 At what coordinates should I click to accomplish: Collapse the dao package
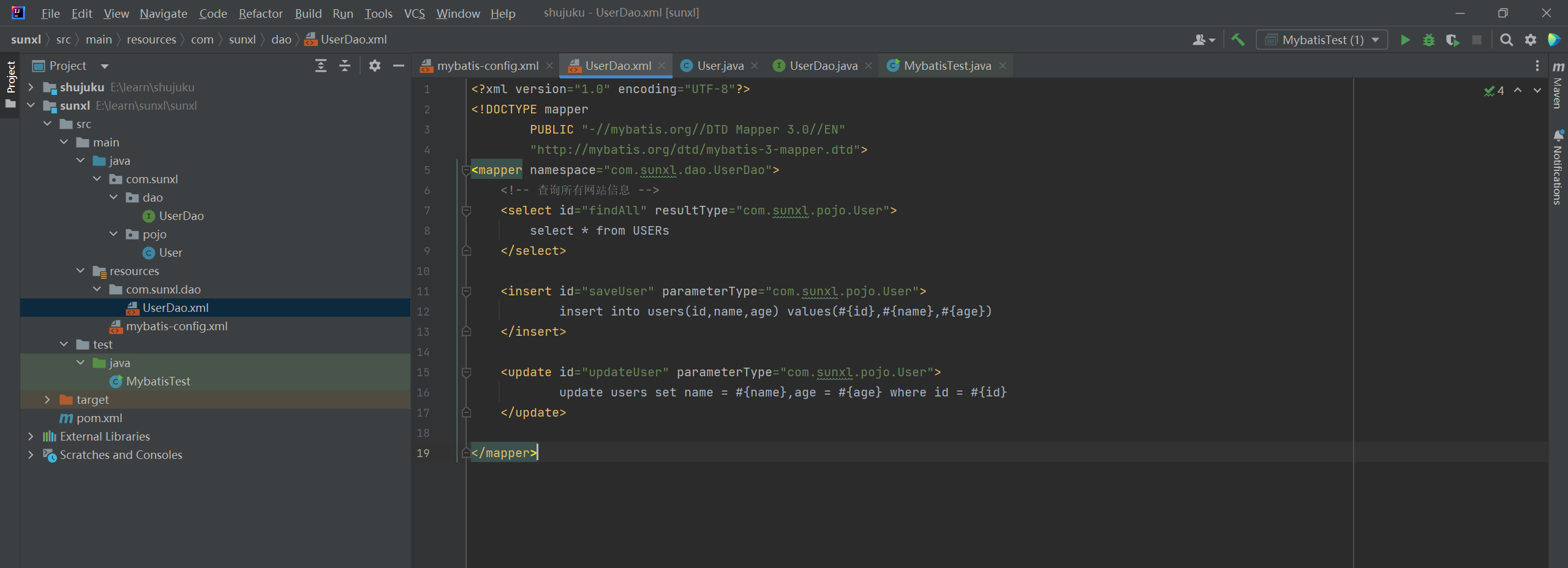(x=113, y=197)
